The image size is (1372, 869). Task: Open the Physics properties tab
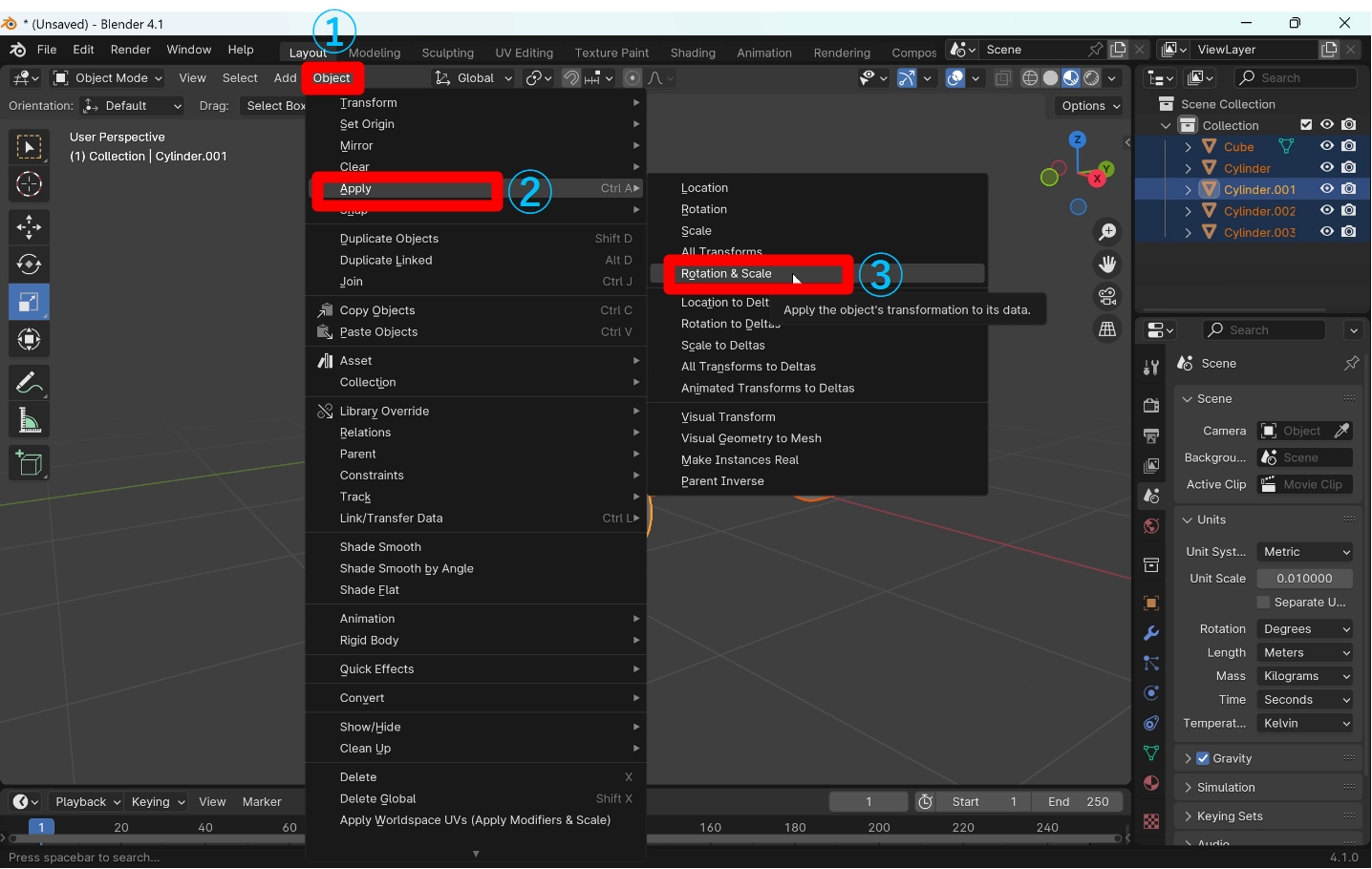pos(1151,693)
